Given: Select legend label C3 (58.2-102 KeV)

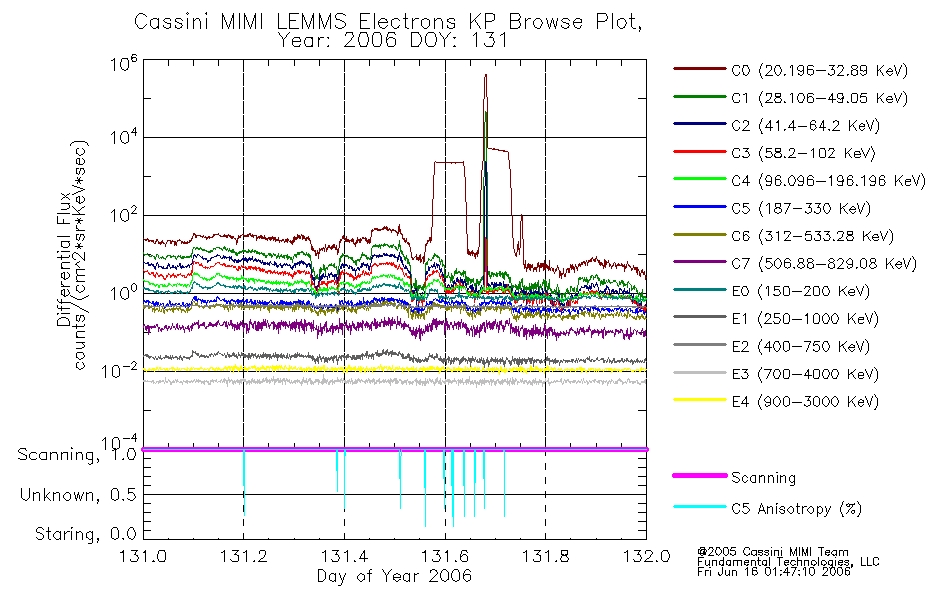Looking at the screenshot, I should click(803, 153).
